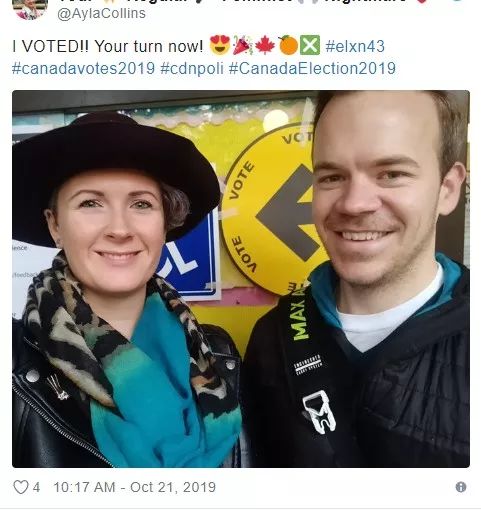Open the profile avatar picture
Viewport: 481px width, 510px height.
point(30,9)
